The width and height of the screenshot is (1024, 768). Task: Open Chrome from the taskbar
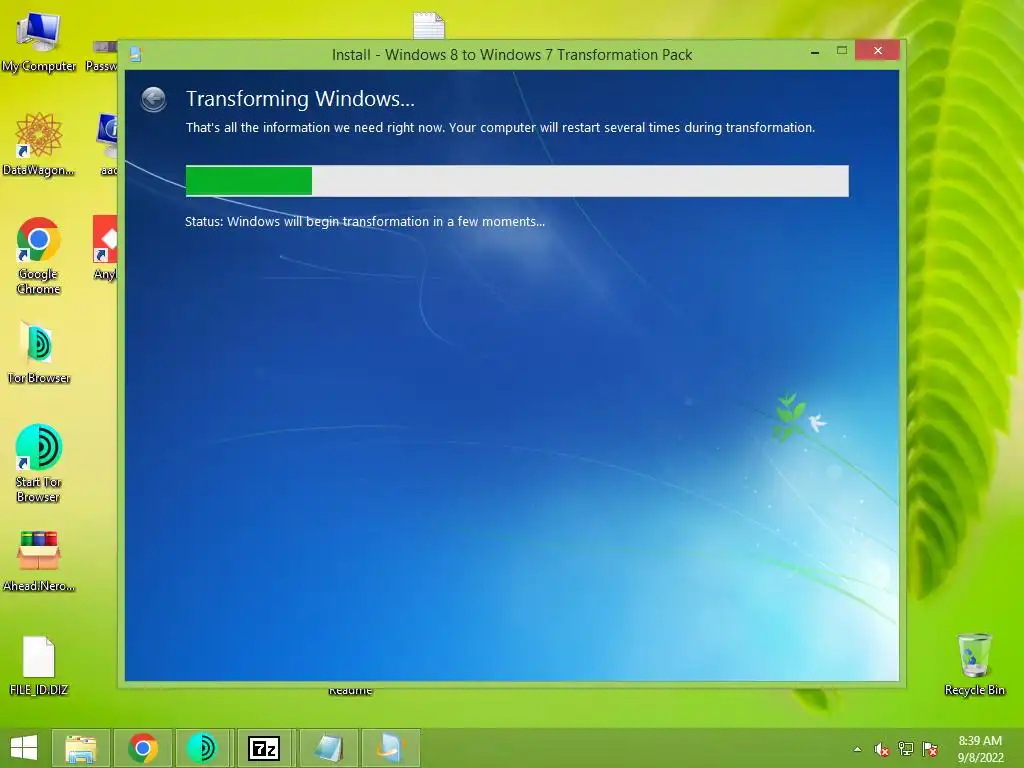pos(143,748)
